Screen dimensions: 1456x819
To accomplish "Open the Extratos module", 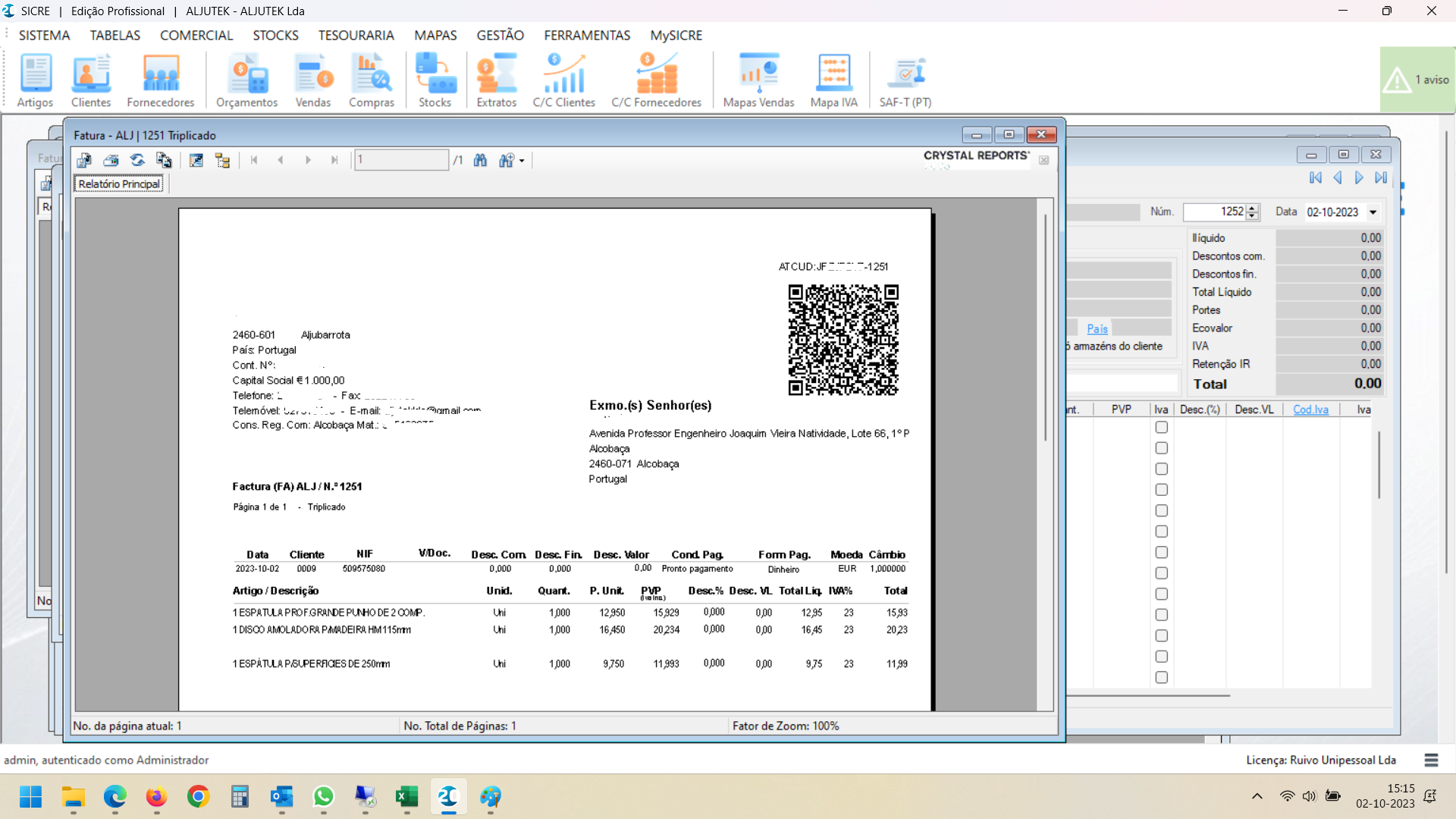I will [x=497, y=80].
